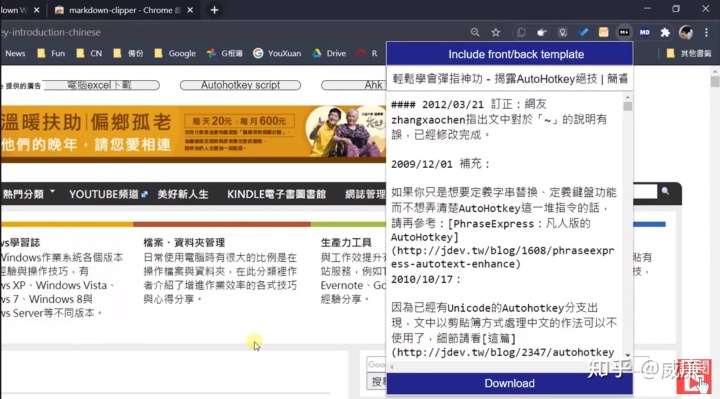
Task: Open the lightbulb pin extension icon
Action: (x=562, y=32)
